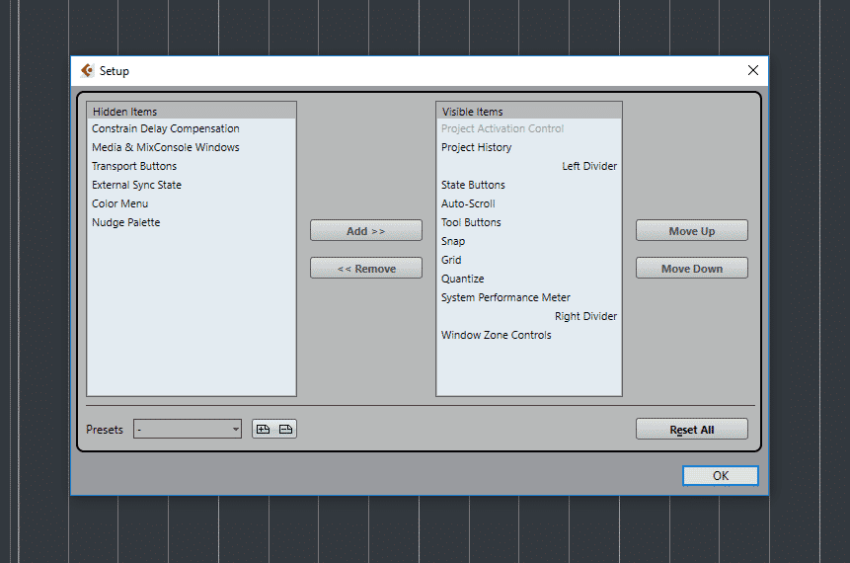Click the Move Up button
Screen dimensions: 850x563
(691, 231)
